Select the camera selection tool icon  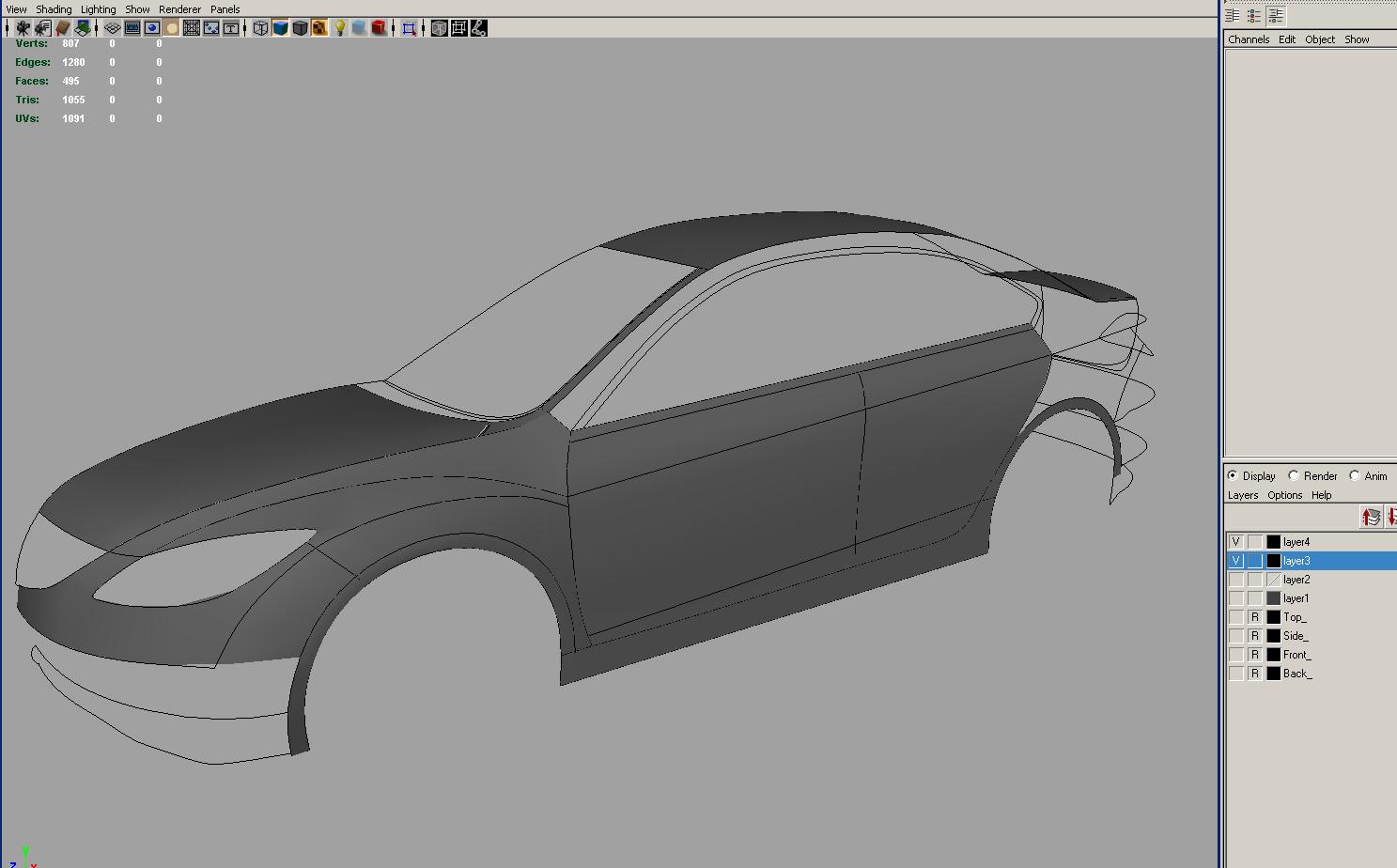[23, 28]
